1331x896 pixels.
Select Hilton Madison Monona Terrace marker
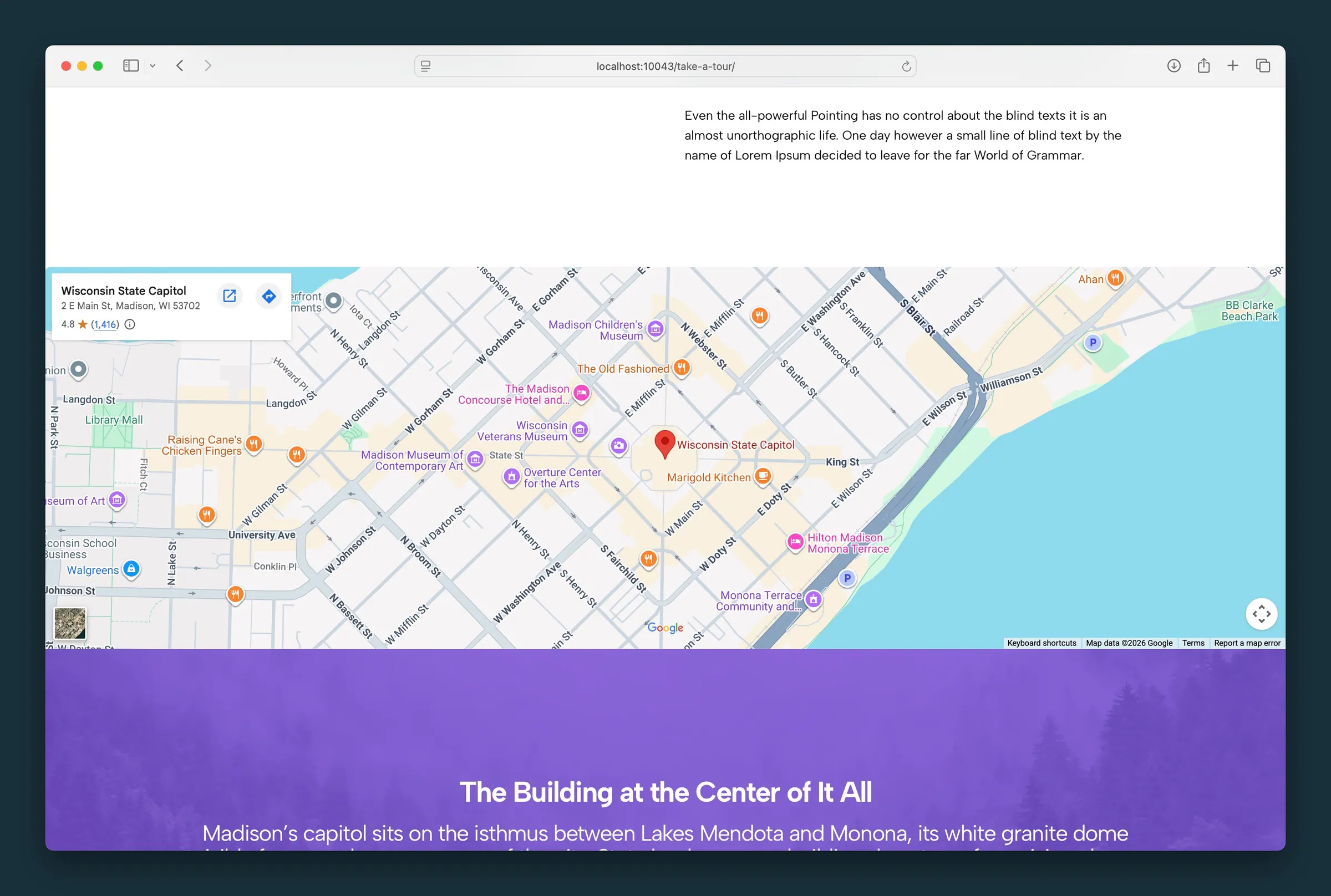(x=795, y=542)
